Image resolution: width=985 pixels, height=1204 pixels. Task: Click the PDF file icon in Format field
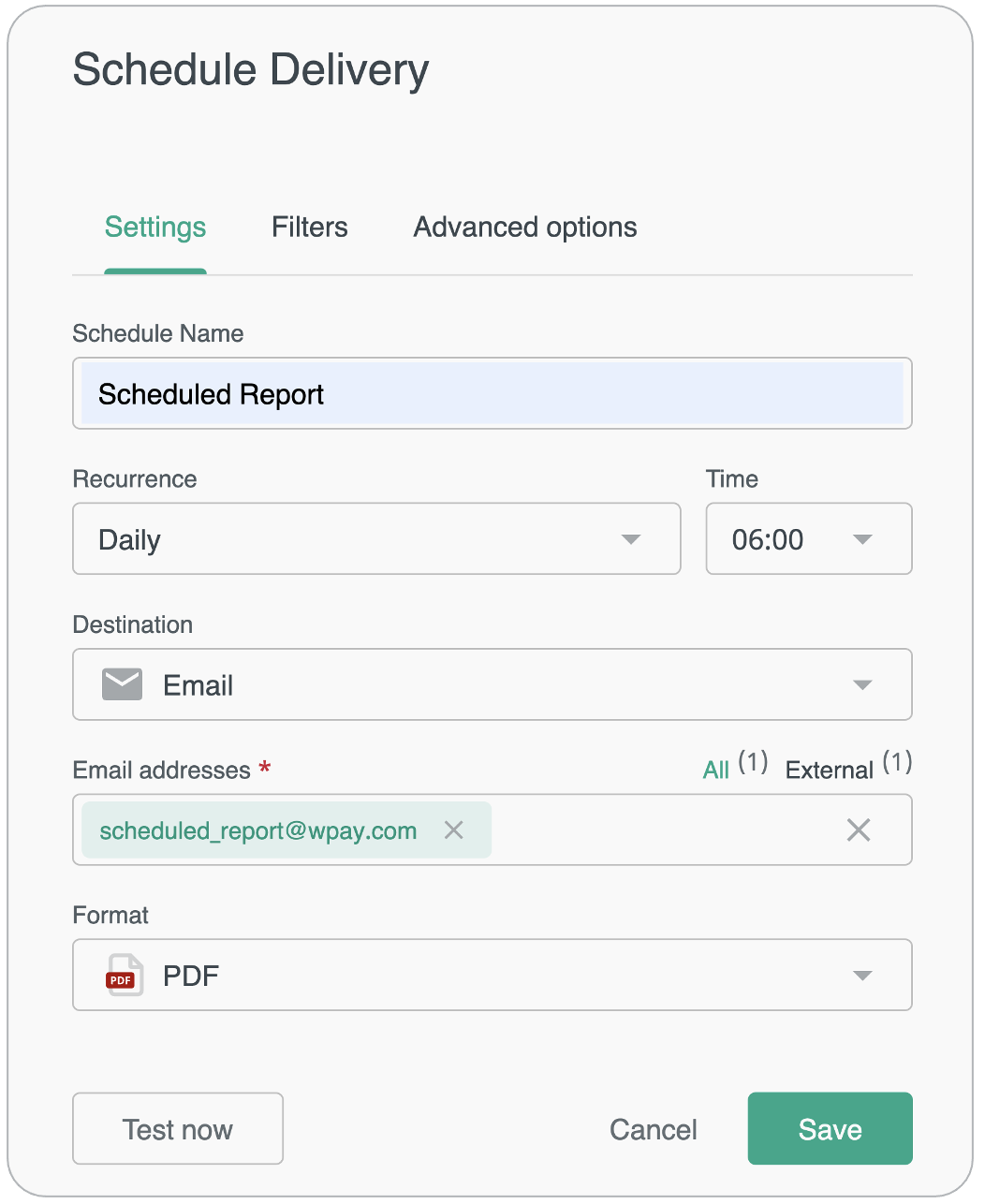tap(123, 975)
